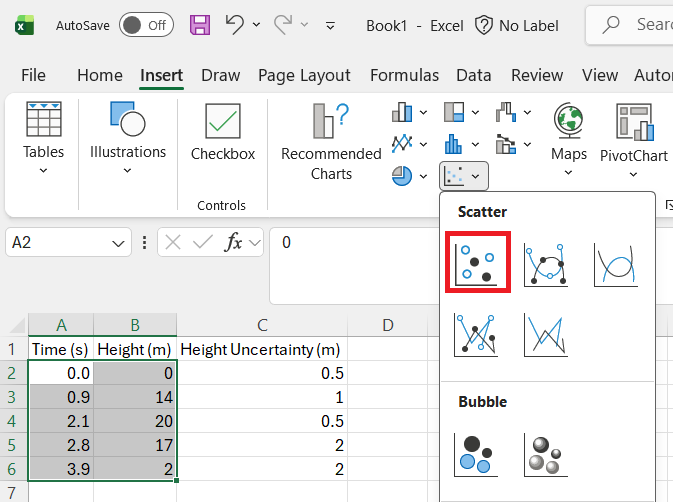Select column C header
673x502 pixels.
262,325
